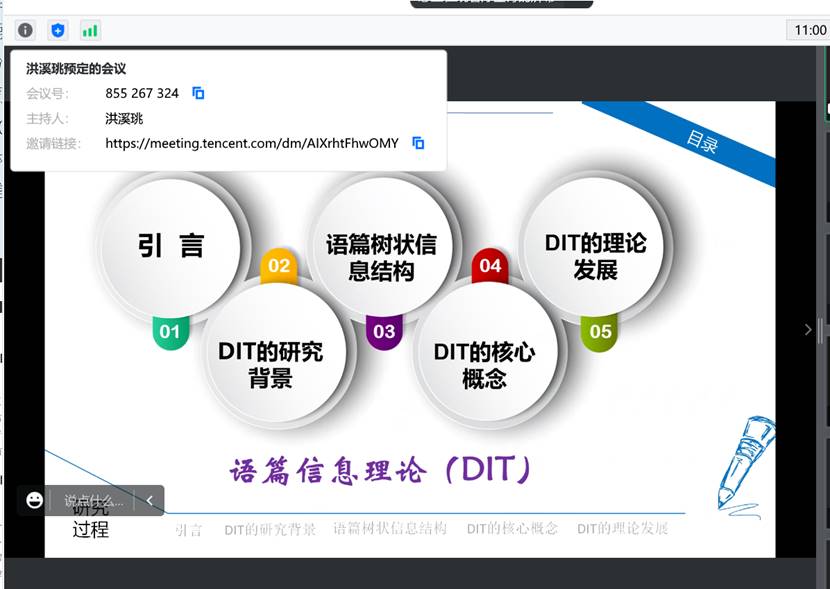Collapse the chat bar with left chevron

(x=150, y=500)
